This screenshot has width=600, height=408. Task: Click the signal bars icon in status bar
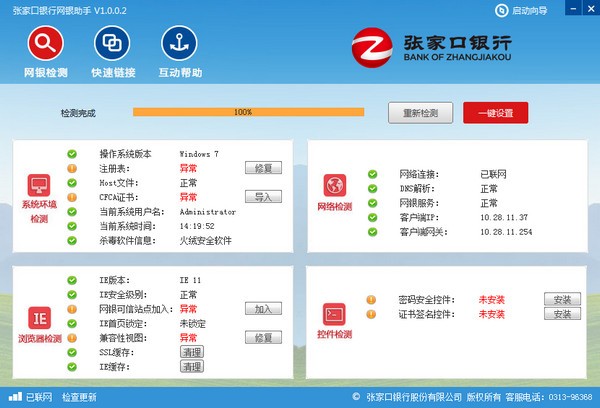tap(15, 397)
